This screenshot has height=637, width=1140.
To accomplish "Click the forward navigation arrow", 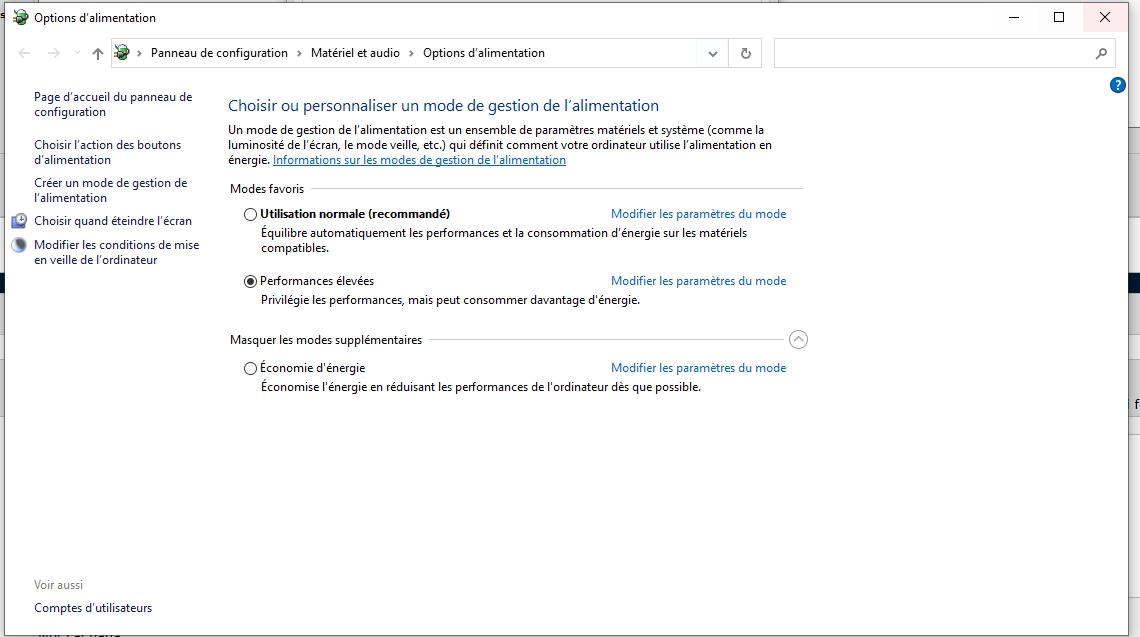I will click(54, 53).
